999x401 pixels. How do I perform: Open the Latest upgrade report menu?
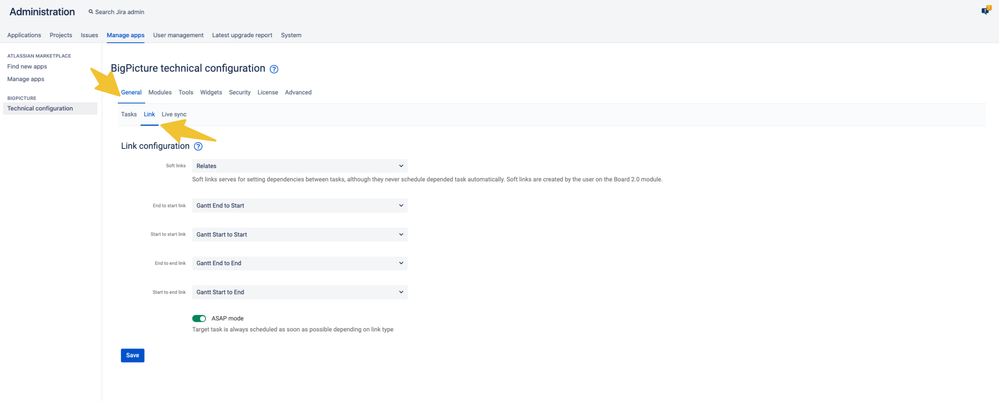[x=242, y=35]
